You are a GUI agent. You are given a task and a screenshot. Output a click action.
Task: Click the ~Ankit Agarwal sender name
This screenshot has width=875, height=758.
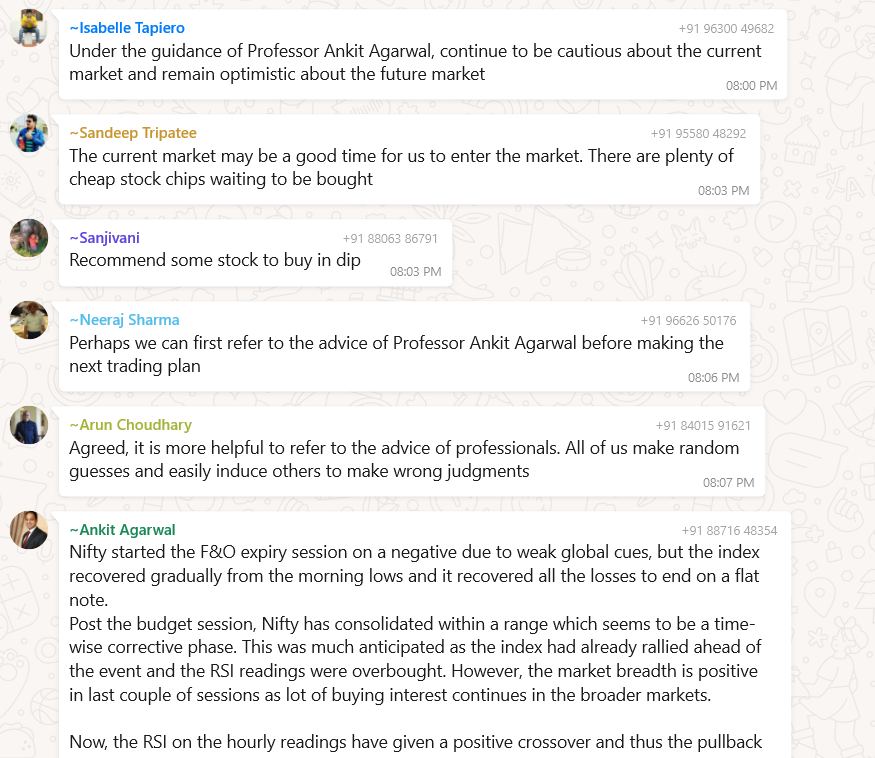click(122, 530)
